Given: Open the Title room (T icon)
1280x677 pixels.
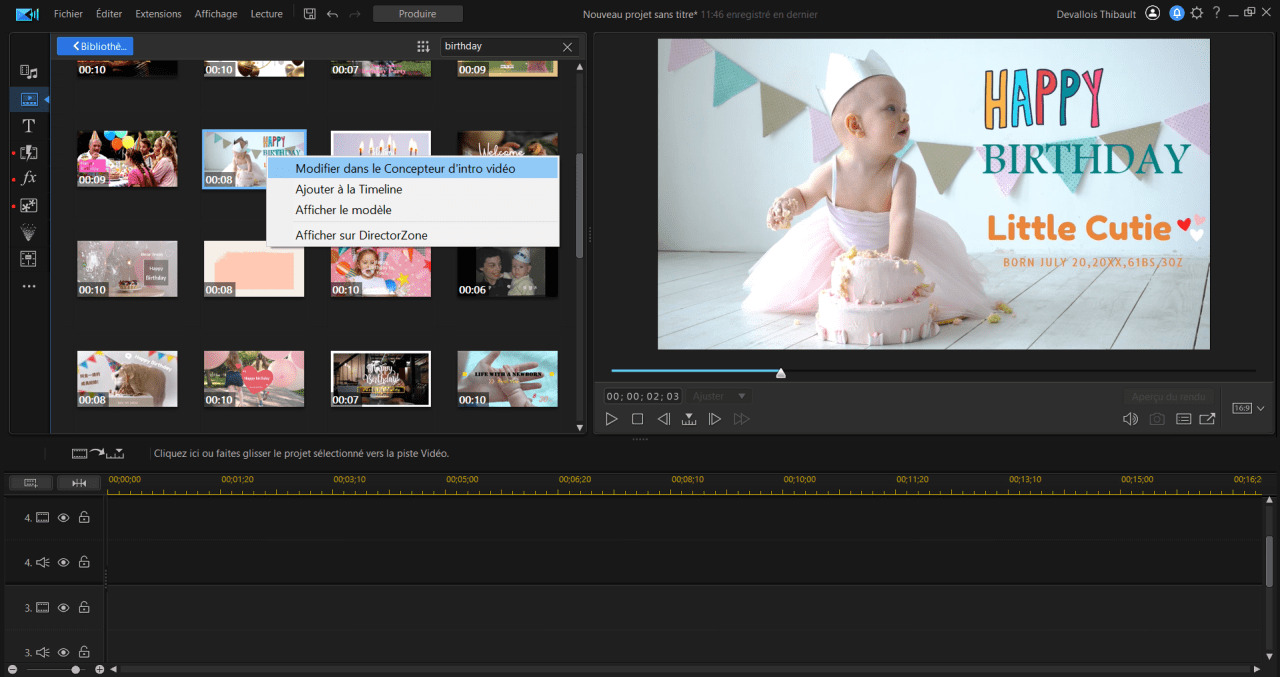Looking at the screenshot, I should pyautogui.click(x=29, y=126).
